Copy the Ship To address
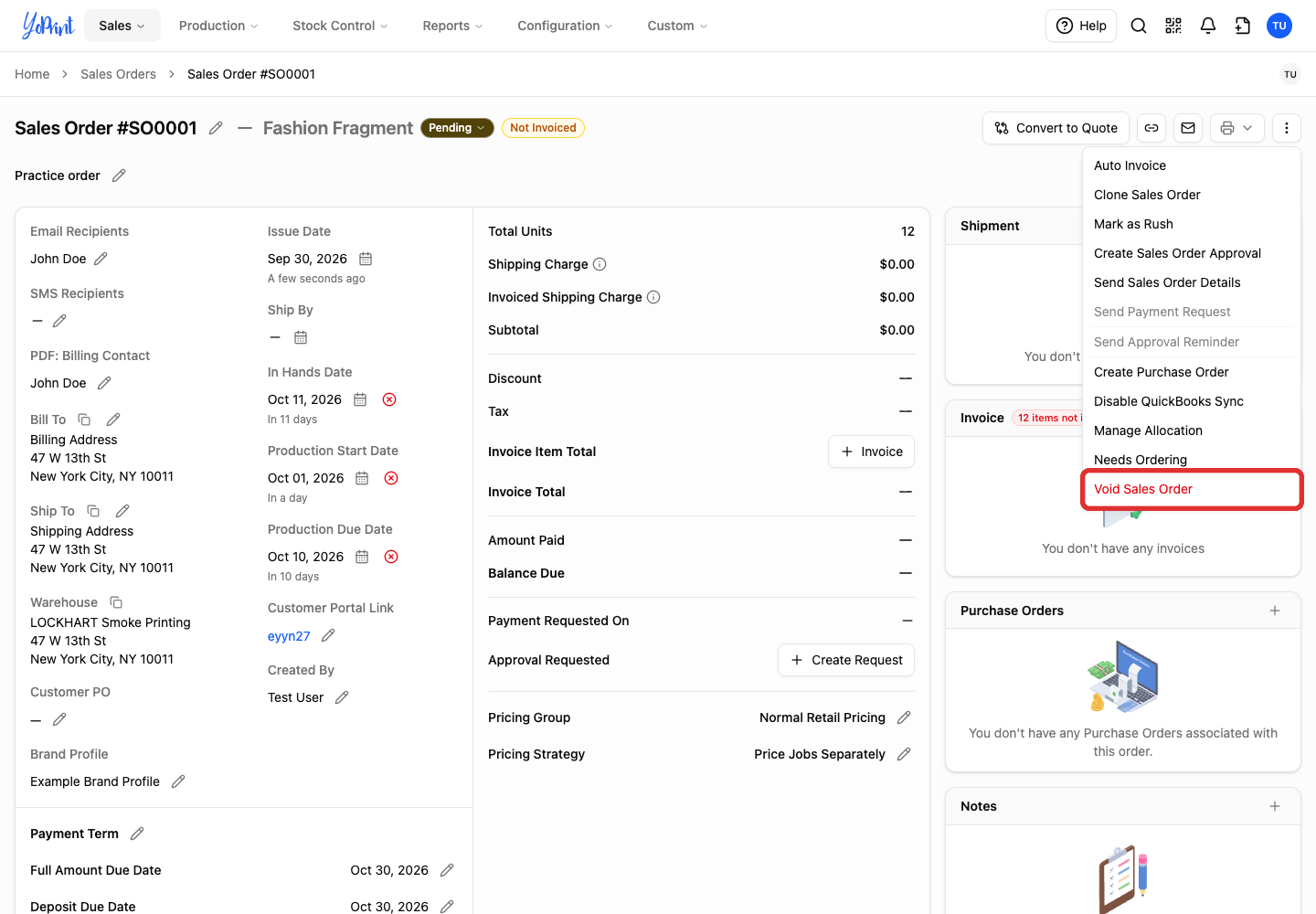1316x914 pixels. tap(93, 511)
